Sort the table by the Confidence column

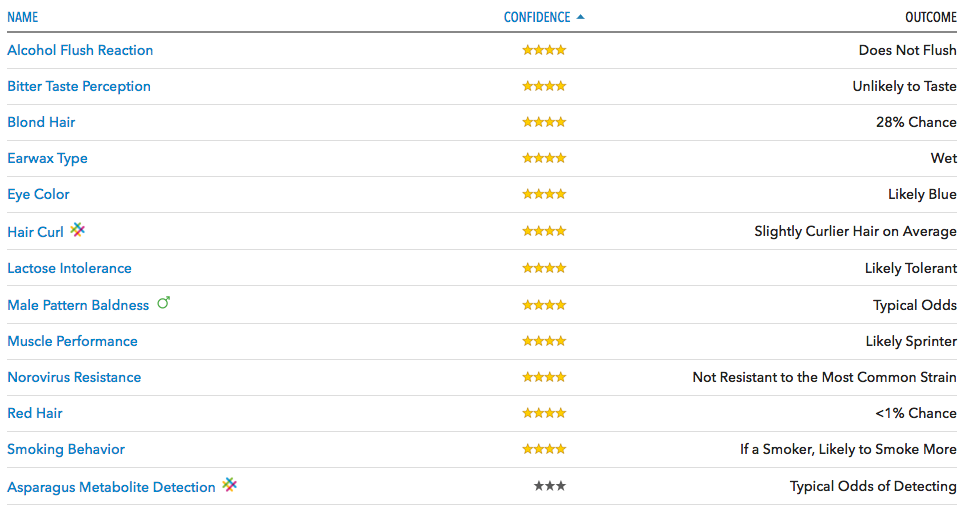pos(537,17)
